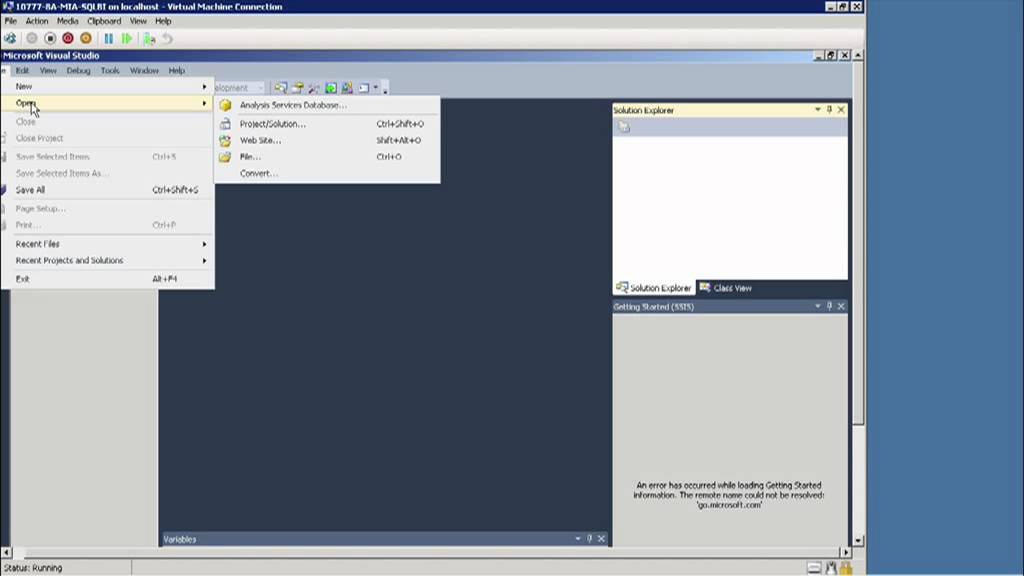Screen dimensions: 1024x576
Task: Select Project/Solution from Open submenu
Action: click(x=327, y=124)
